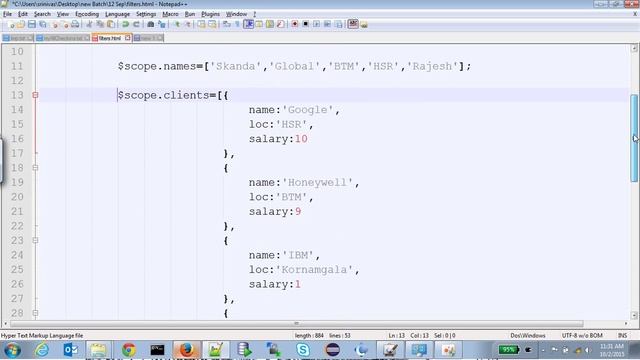This screenshot has height=360, width=640.
Task: Collapse the code fold at line 28
Action: click(36, 313)
